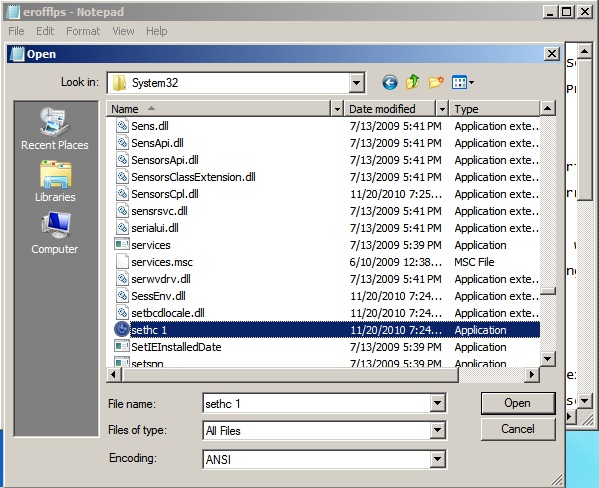Click the Open button

click(518, 403)
